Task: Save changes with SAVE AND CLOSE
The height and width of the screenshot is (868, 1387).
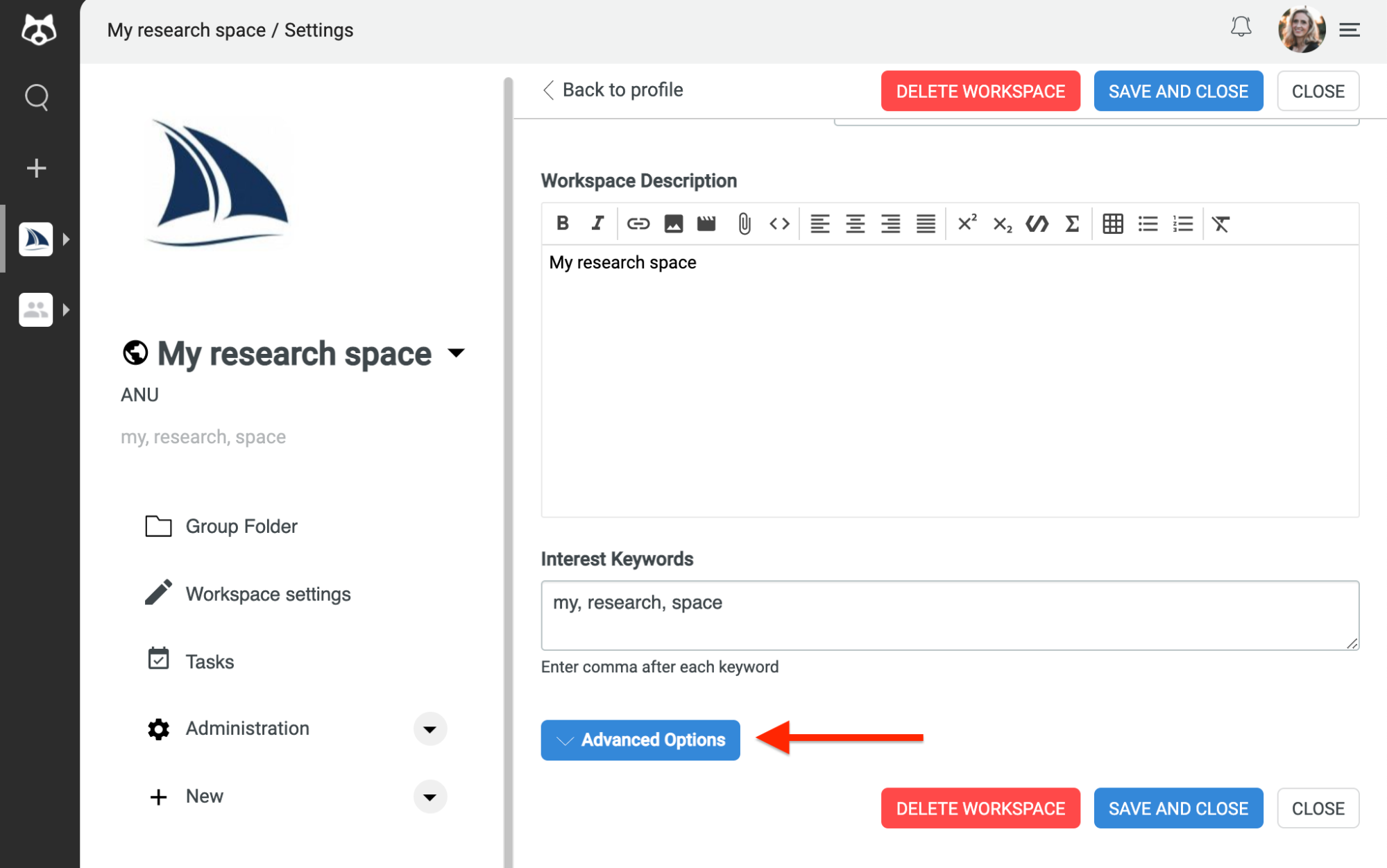Action: 1177,90
